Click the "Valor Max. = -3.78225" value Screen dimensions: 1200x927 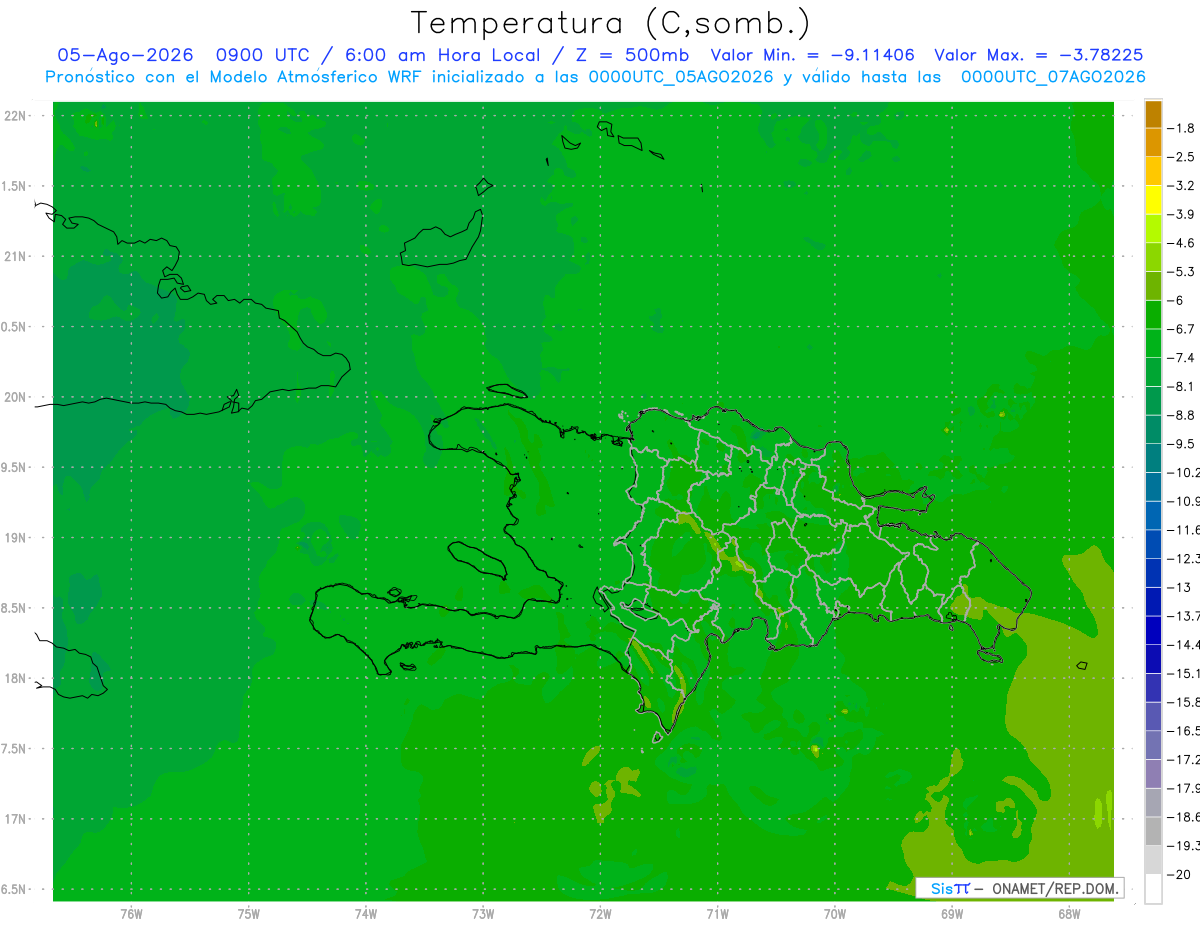[1038, 55]
